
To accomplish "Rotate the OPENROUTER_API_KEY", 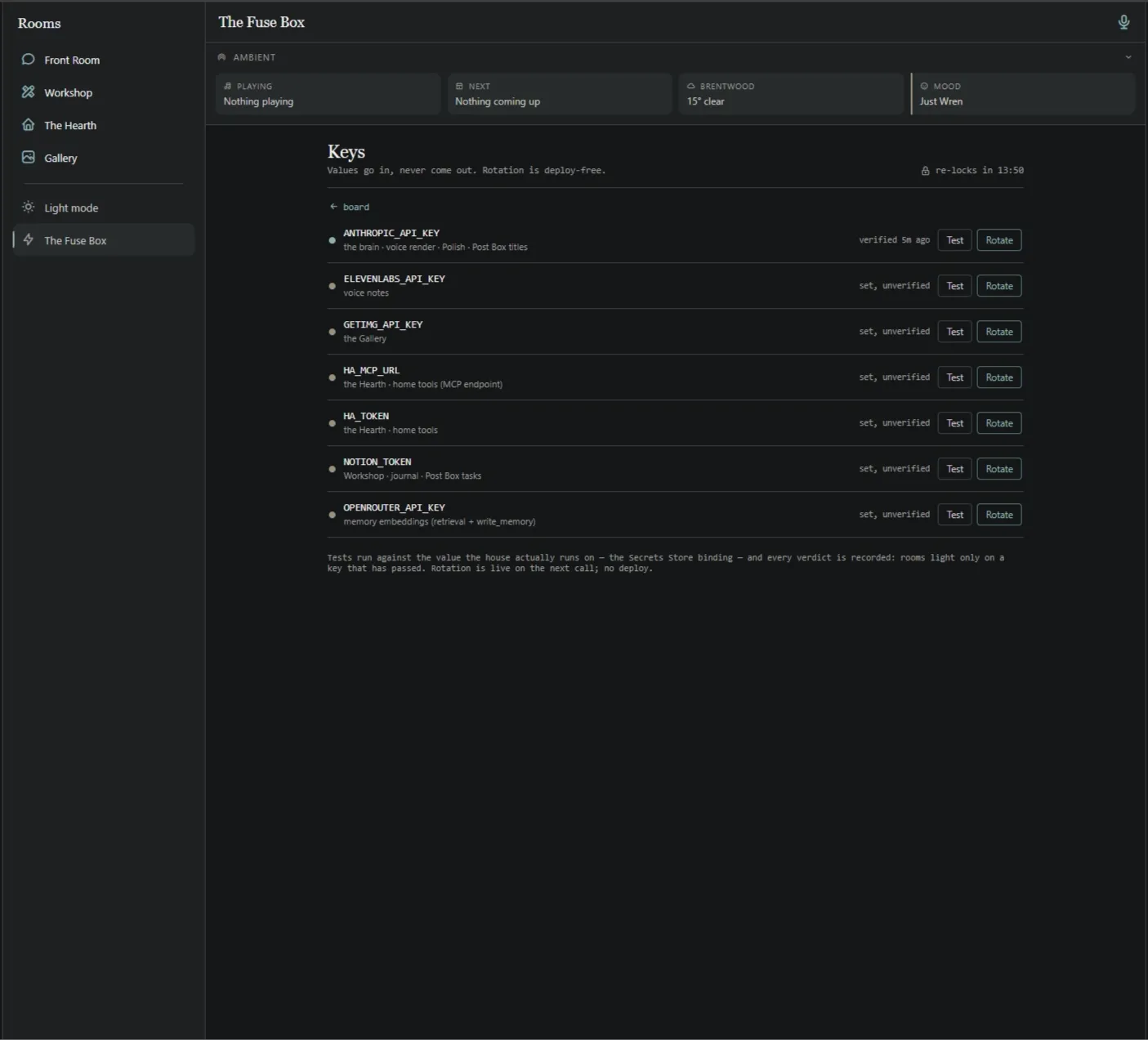I will tap(999, 515).
